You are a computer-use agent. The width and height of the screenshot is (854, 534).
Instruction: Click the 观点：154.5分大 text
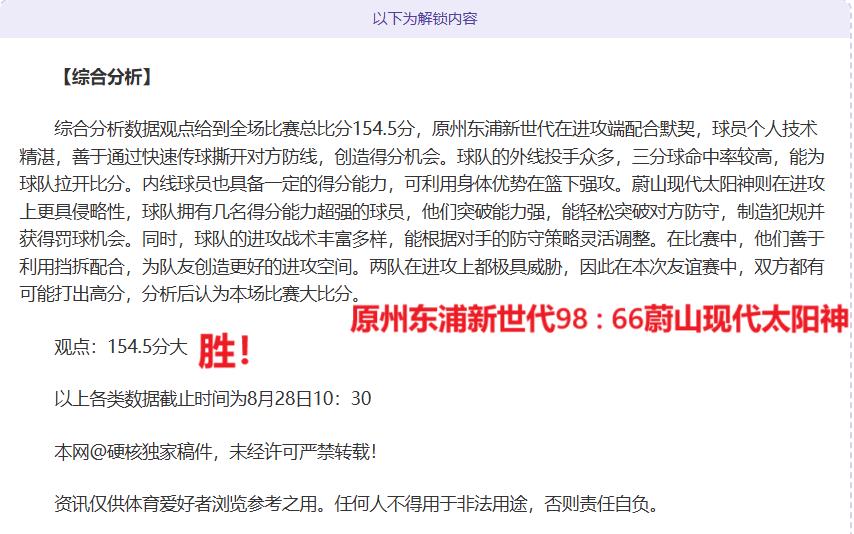click(x=120, y=347)
